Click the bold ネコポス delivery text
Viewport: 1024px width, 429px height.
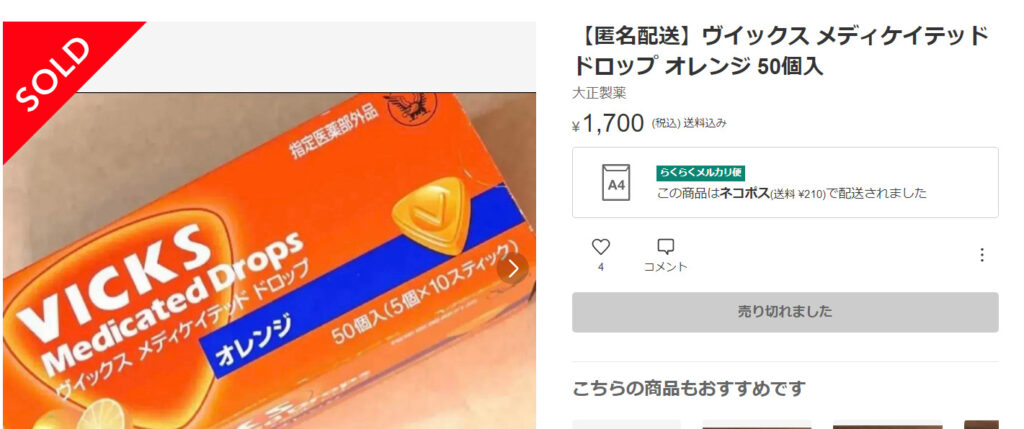coord(744,193)
